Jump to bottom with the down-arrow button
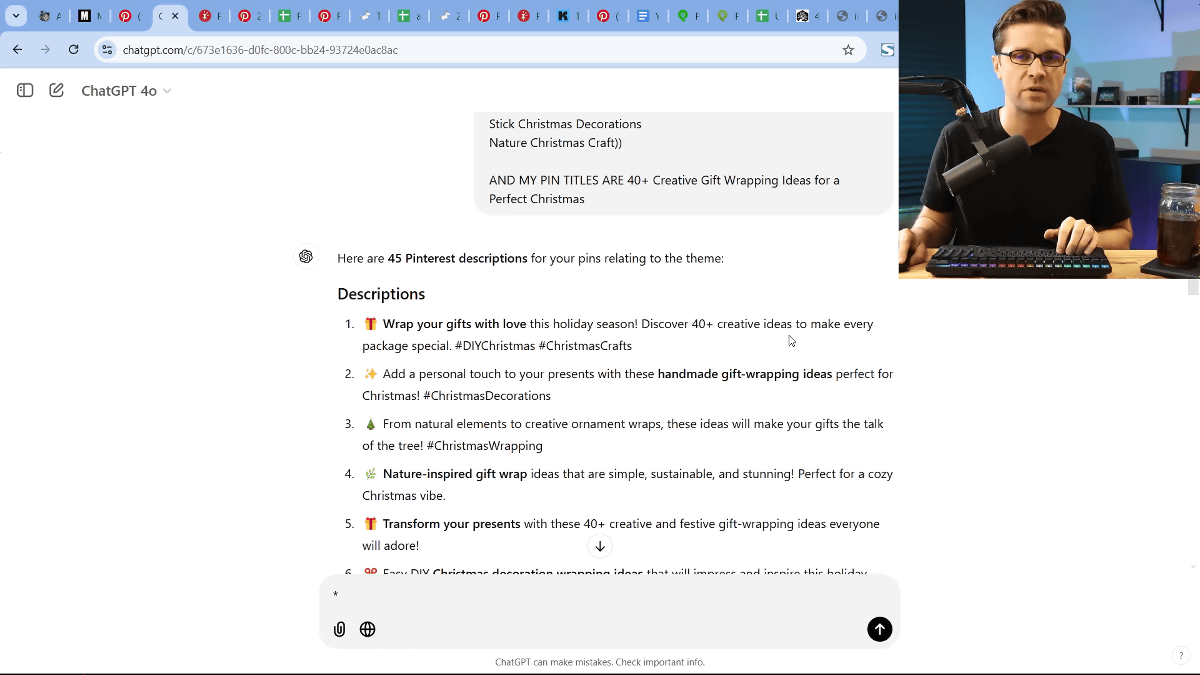The height and width of the screenshot is (675, 1200). coord(600,546)
